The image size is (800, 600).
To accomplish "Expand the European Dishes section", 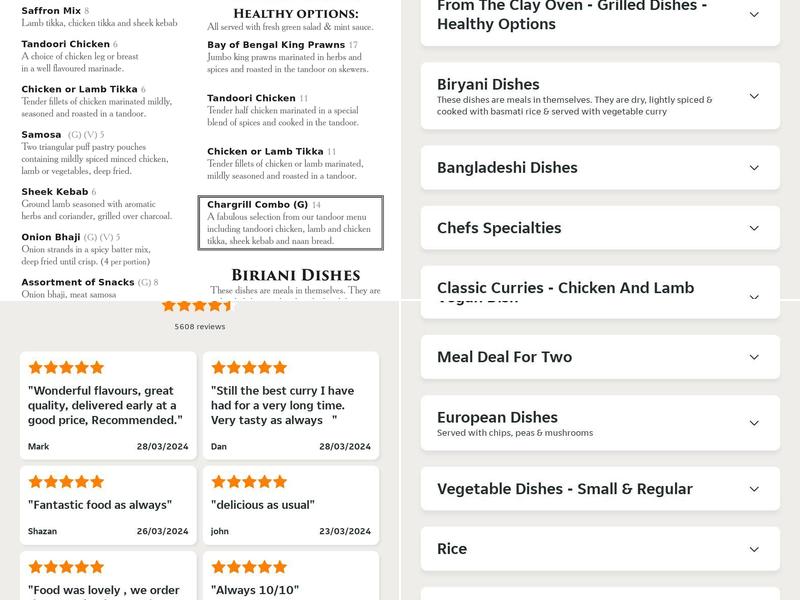I will [x=598, y=424].
